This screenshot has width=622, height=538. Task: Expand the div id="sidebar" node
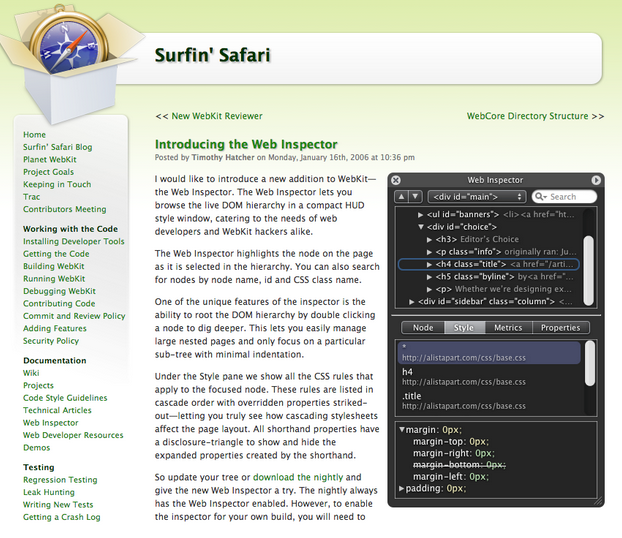coord(412,302)
